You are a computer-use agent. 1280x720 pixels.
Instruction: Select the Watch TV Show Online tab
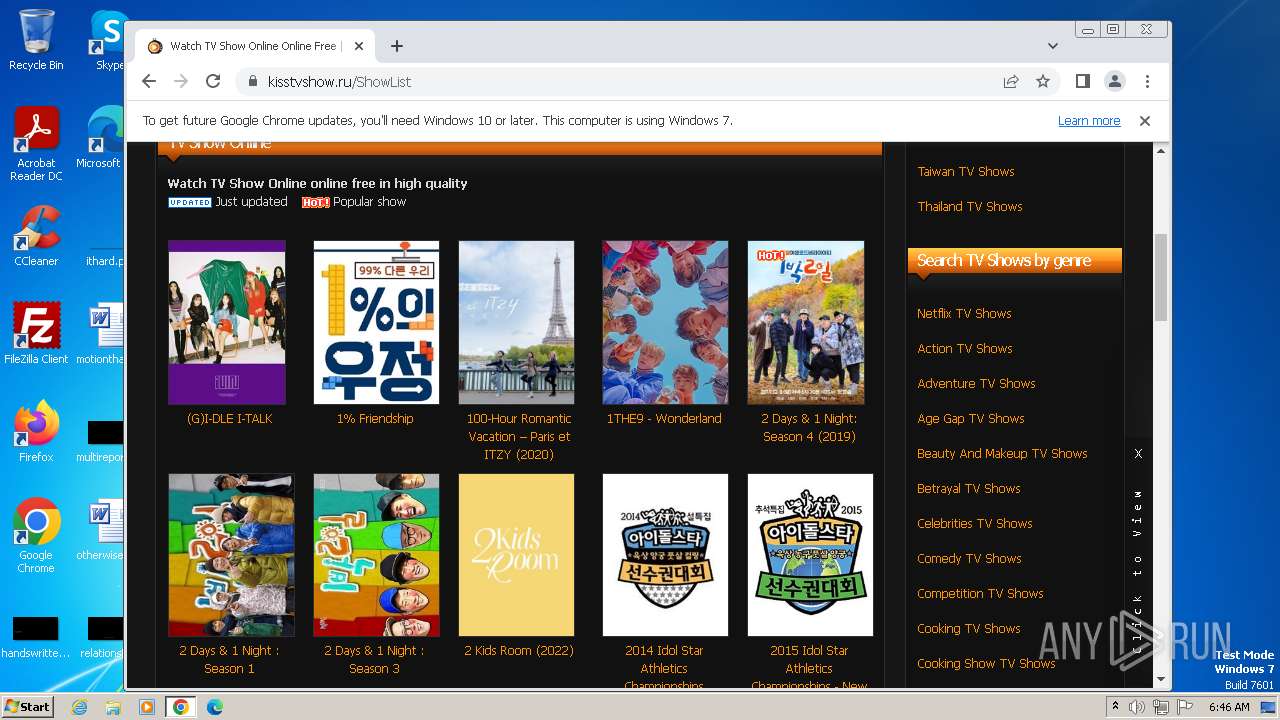[x=255, y=46]
